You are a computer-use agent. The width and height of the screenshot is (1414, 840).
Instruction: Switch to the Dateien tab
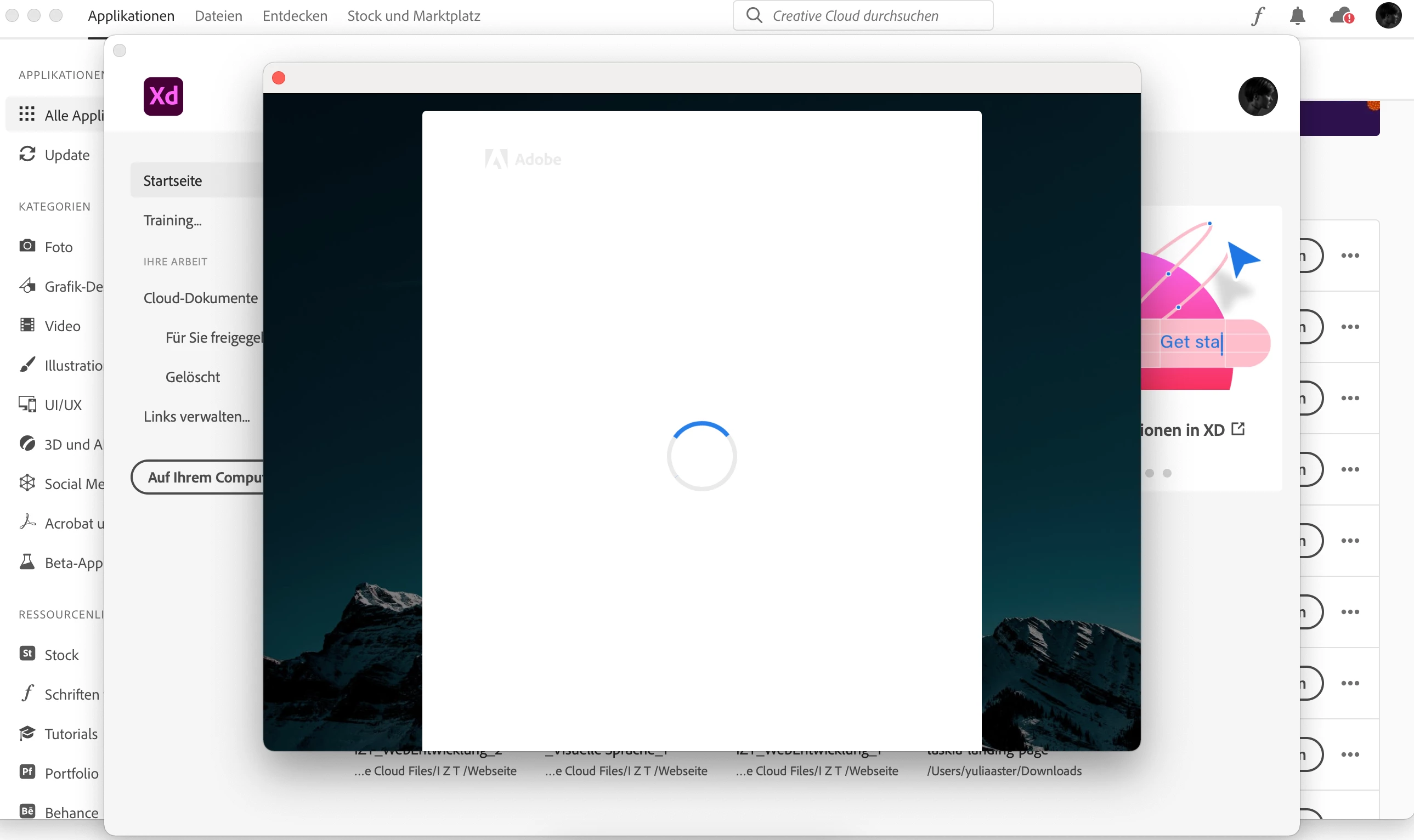[x=218, y=16]
